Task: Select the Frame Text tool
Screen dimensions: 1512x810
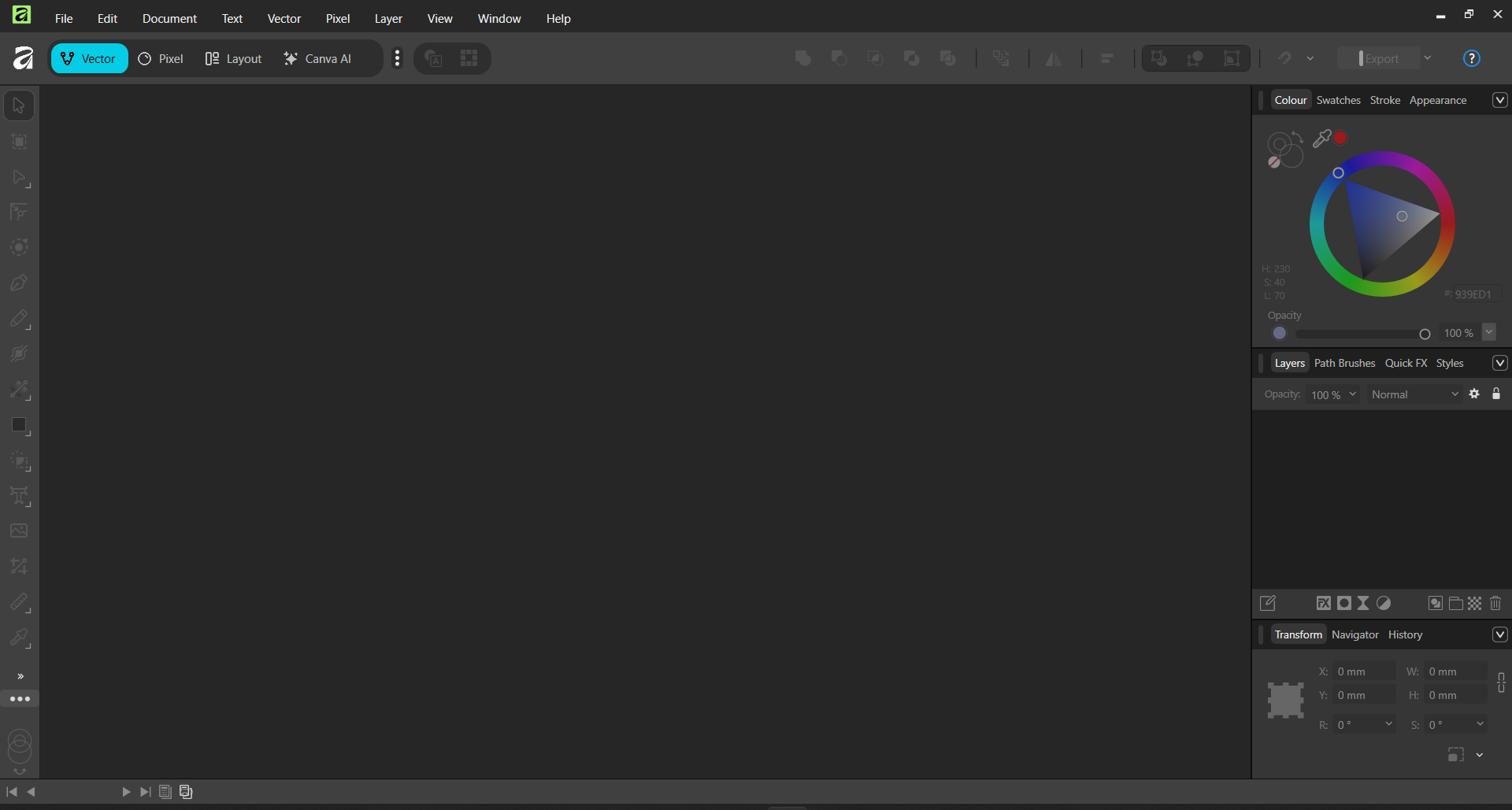Action: pos(19,496)
